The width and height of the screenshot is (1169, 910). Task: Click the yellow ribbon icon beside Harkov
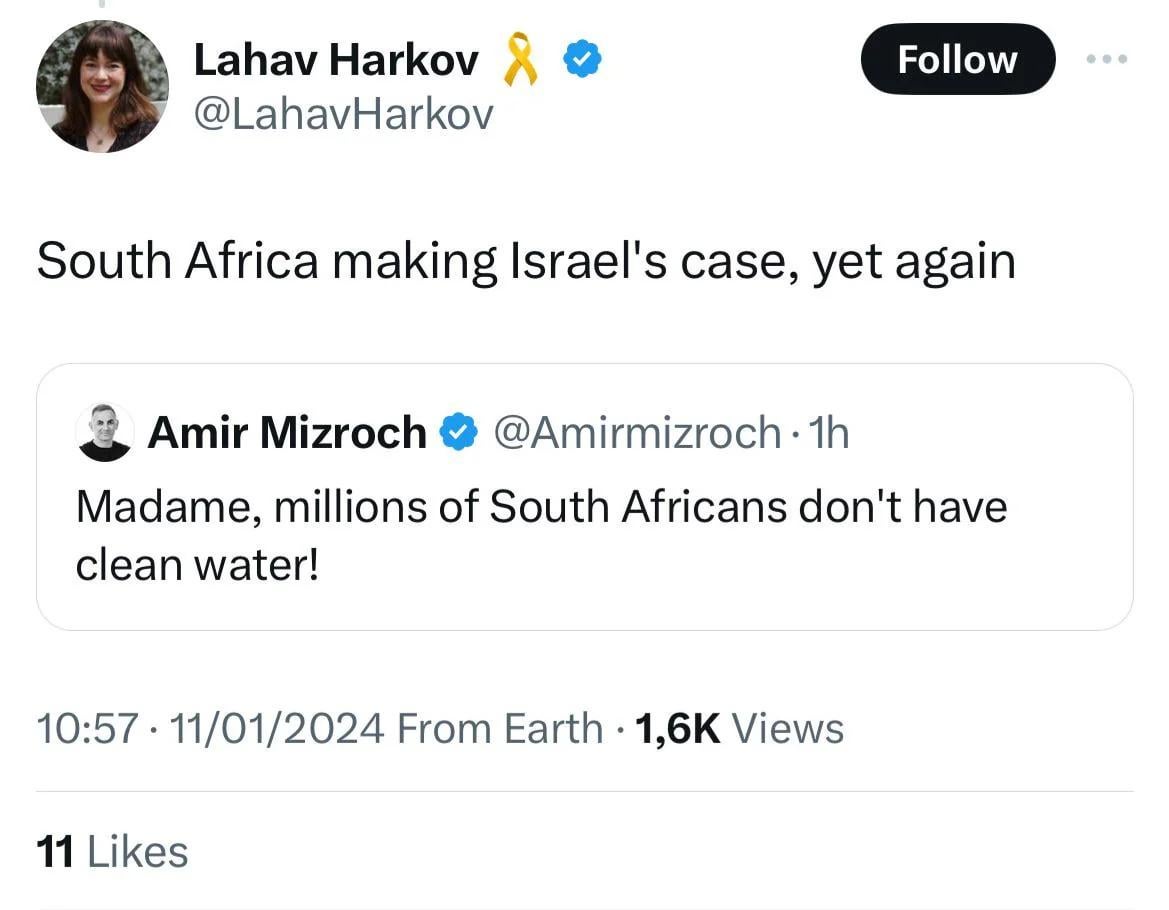519,60
